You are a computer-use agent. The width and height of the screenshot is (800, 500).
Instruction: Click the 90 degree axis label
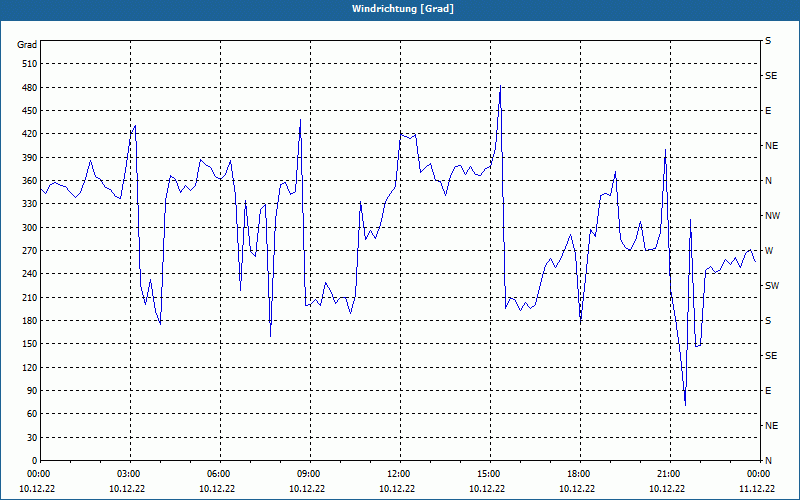click(x=31, y=391)
